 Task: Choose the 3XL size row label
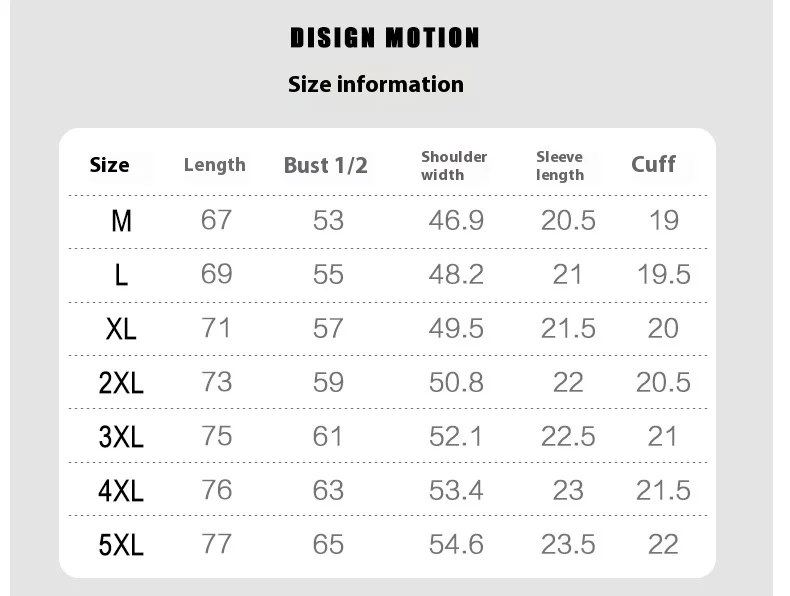[121, 437]
